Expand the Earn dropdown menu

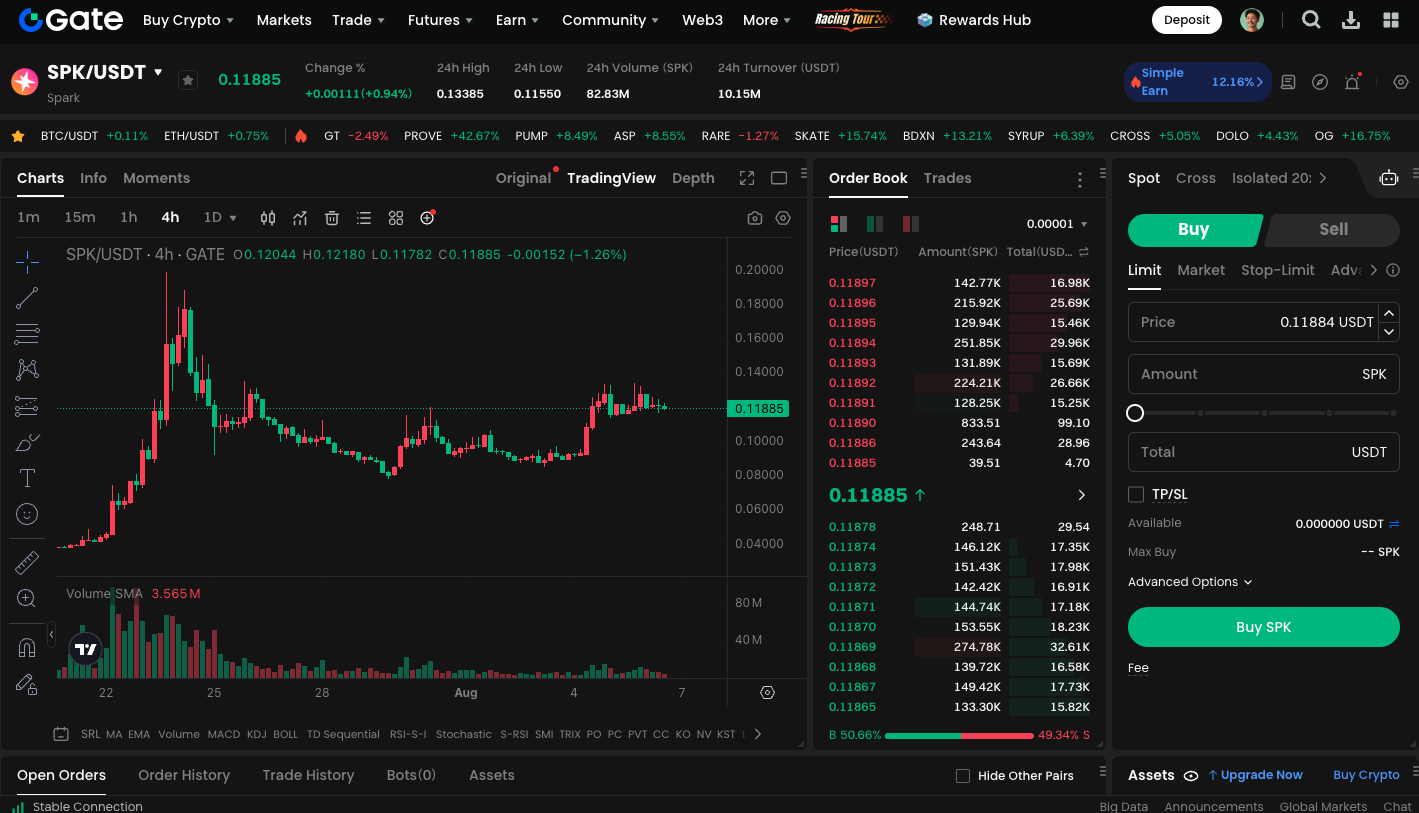point(517,20)
